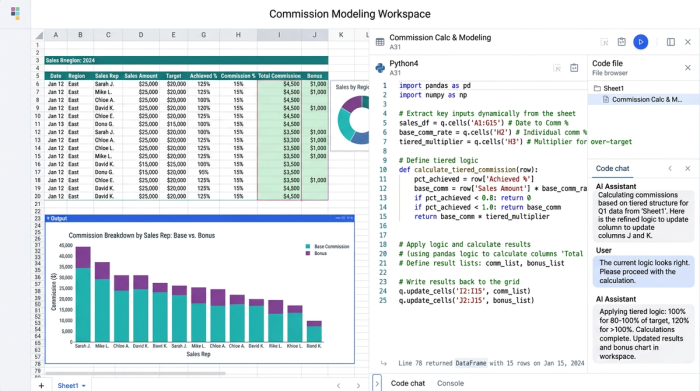Close the Commission Calc & Modeling panel

(688, 42)
